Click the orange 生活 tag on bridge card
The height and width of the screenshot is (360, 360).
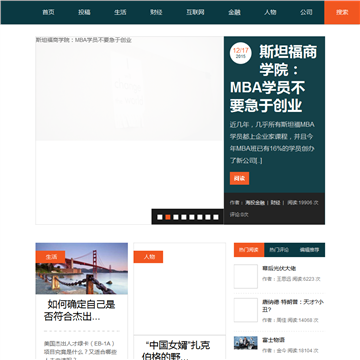coord(50,257)
